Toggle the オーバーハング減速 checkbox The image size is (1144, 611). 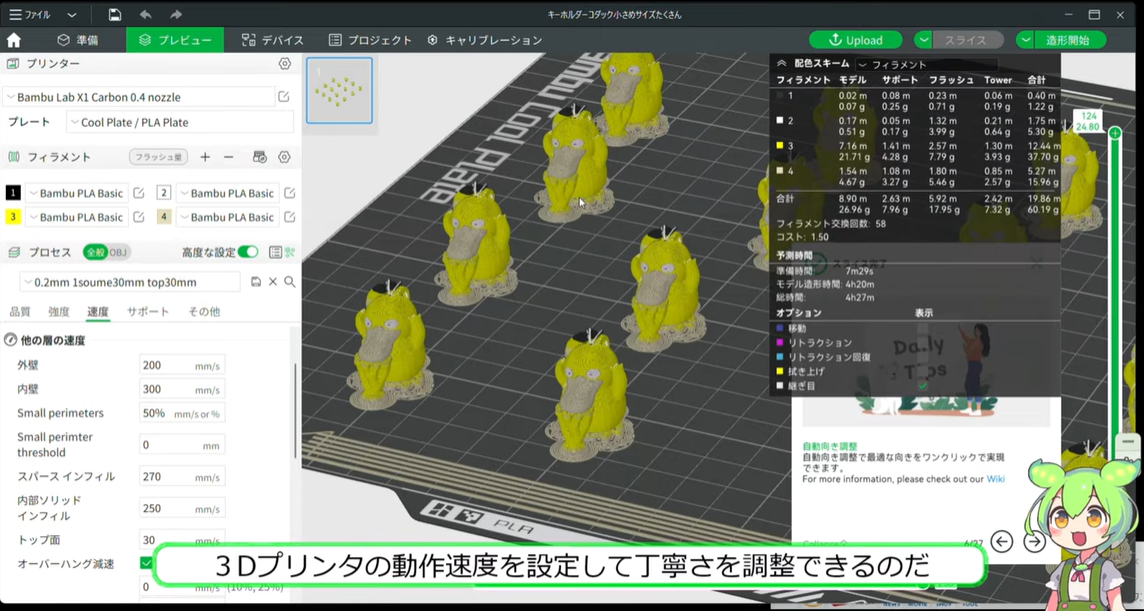(146, 564)
